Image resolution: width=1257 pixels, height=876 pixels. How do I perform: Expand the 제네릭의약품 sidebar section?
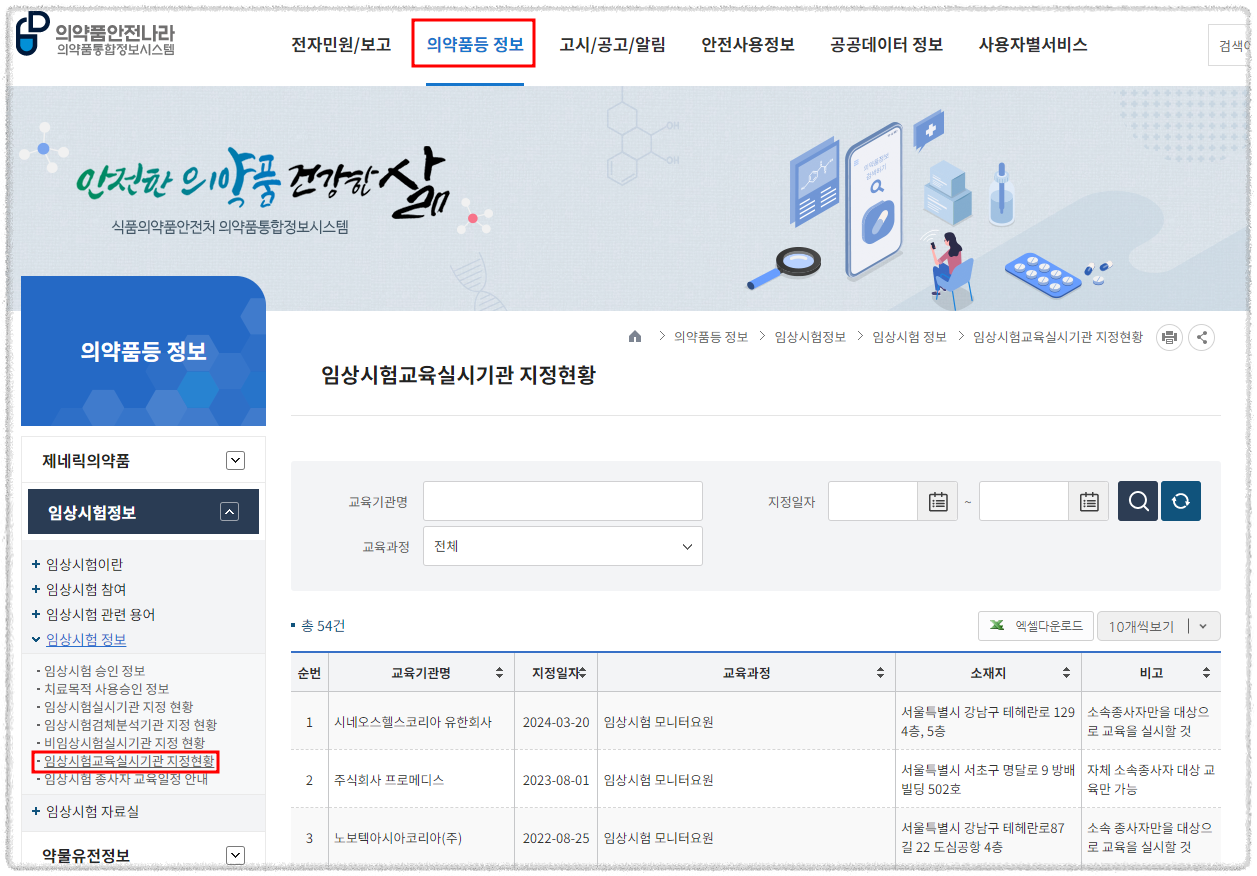(235, 460)
